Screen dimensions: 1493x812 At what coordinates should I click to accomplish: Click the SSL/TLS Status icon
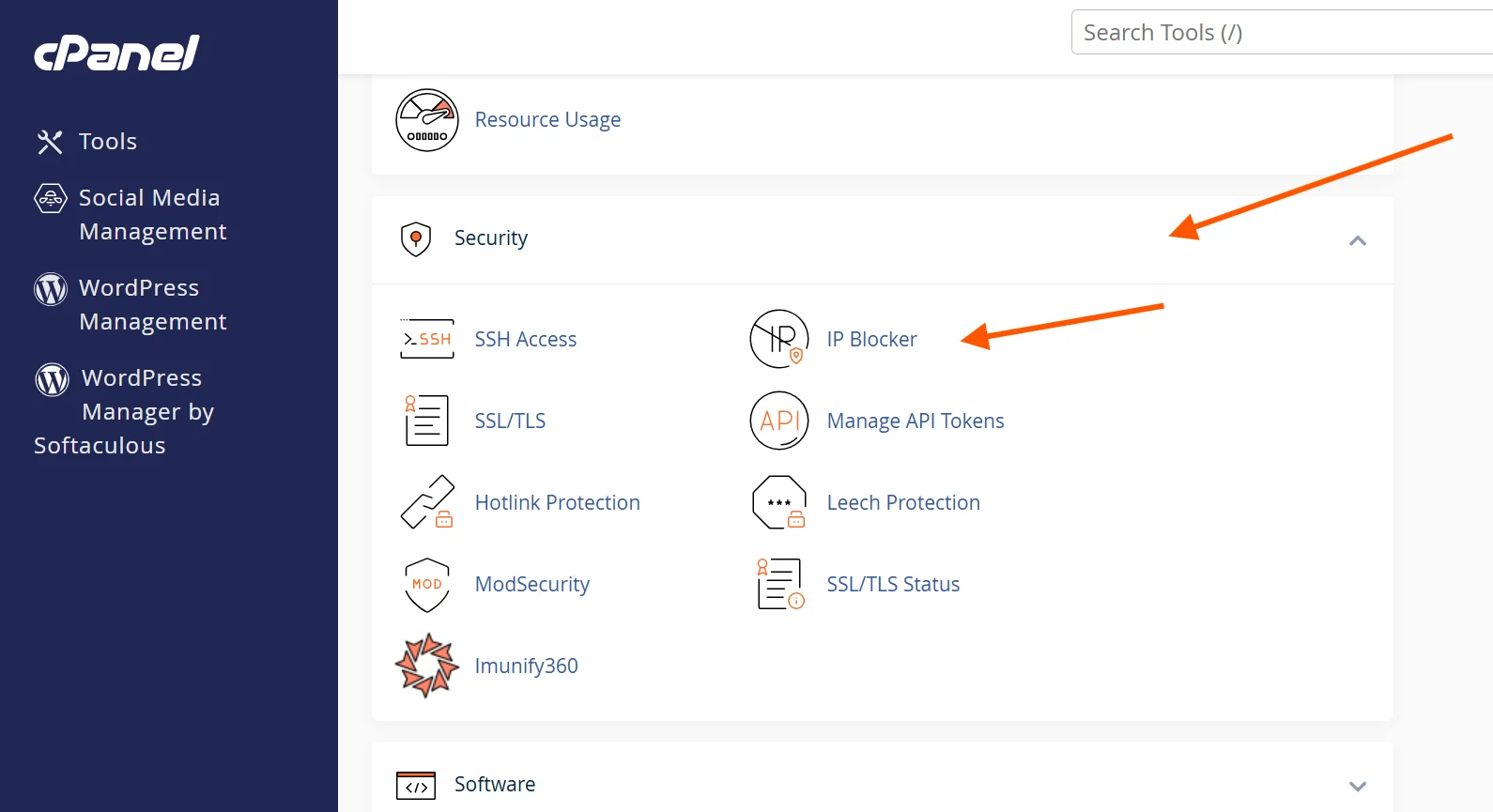[780, 584]
